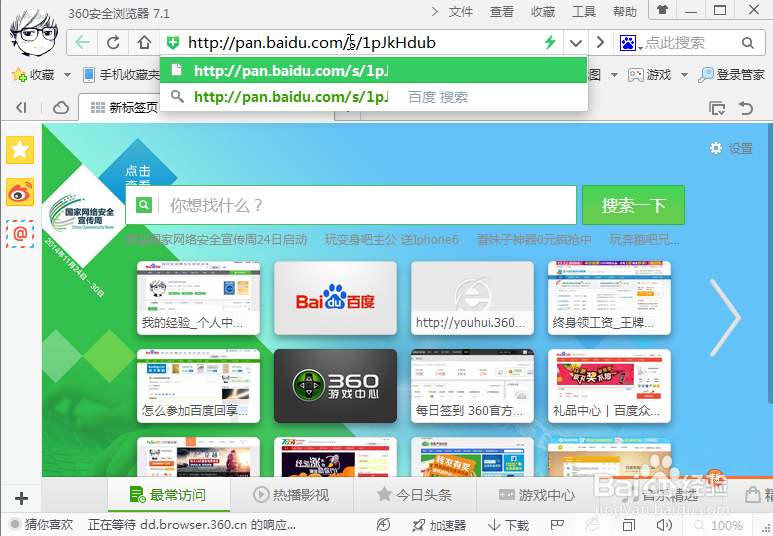The image size is (773, 536).
Task: Open the Baidu 百度 thumbnail
Action: click(x=336, y=298)
